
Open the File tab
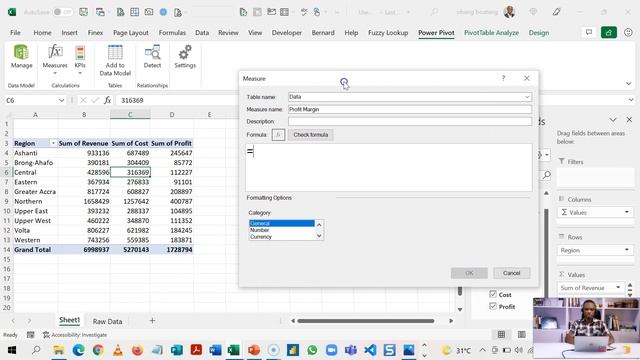click(15, 33)
